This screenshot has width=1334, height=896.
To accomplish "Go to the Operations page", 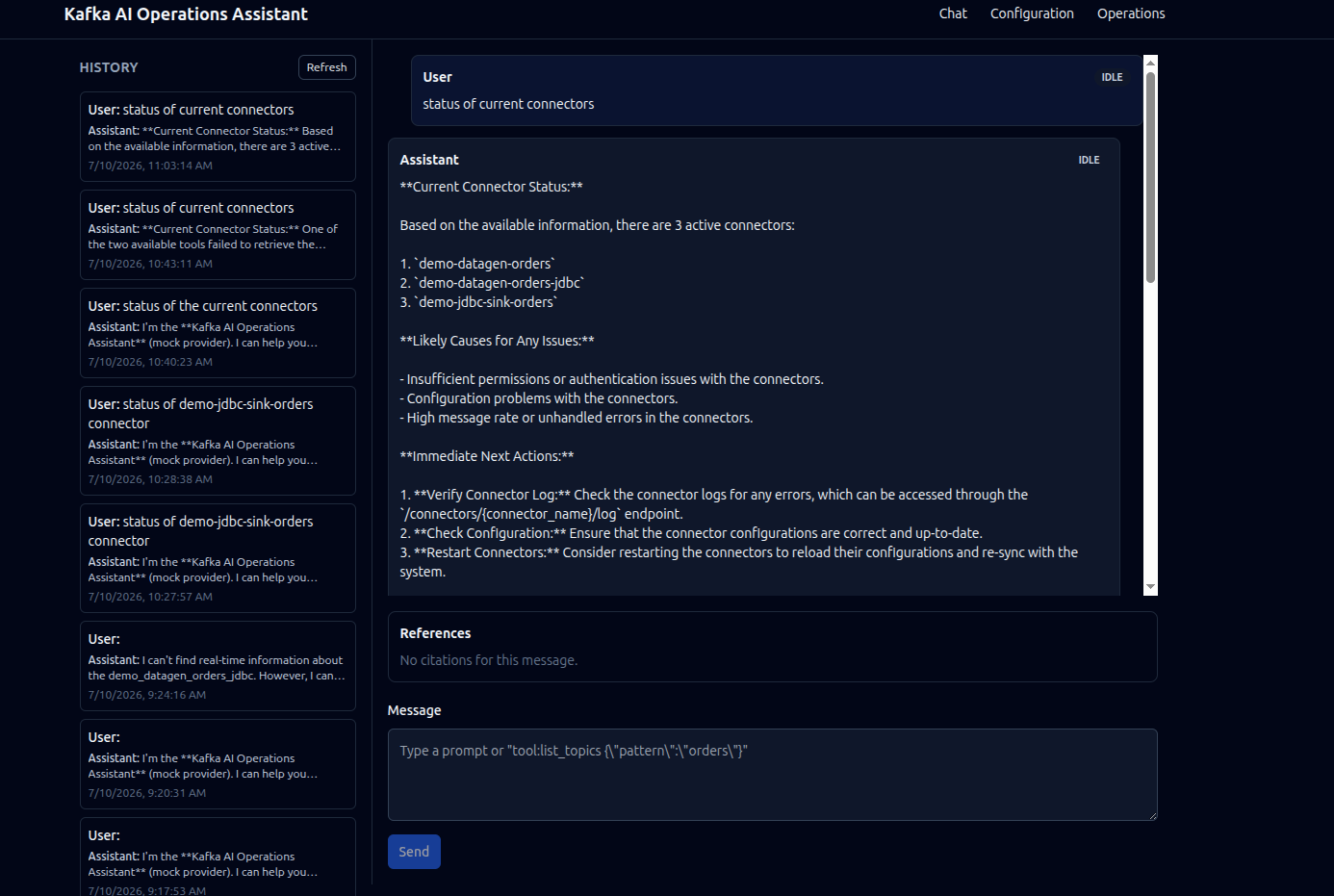I will coord(1131,13).
